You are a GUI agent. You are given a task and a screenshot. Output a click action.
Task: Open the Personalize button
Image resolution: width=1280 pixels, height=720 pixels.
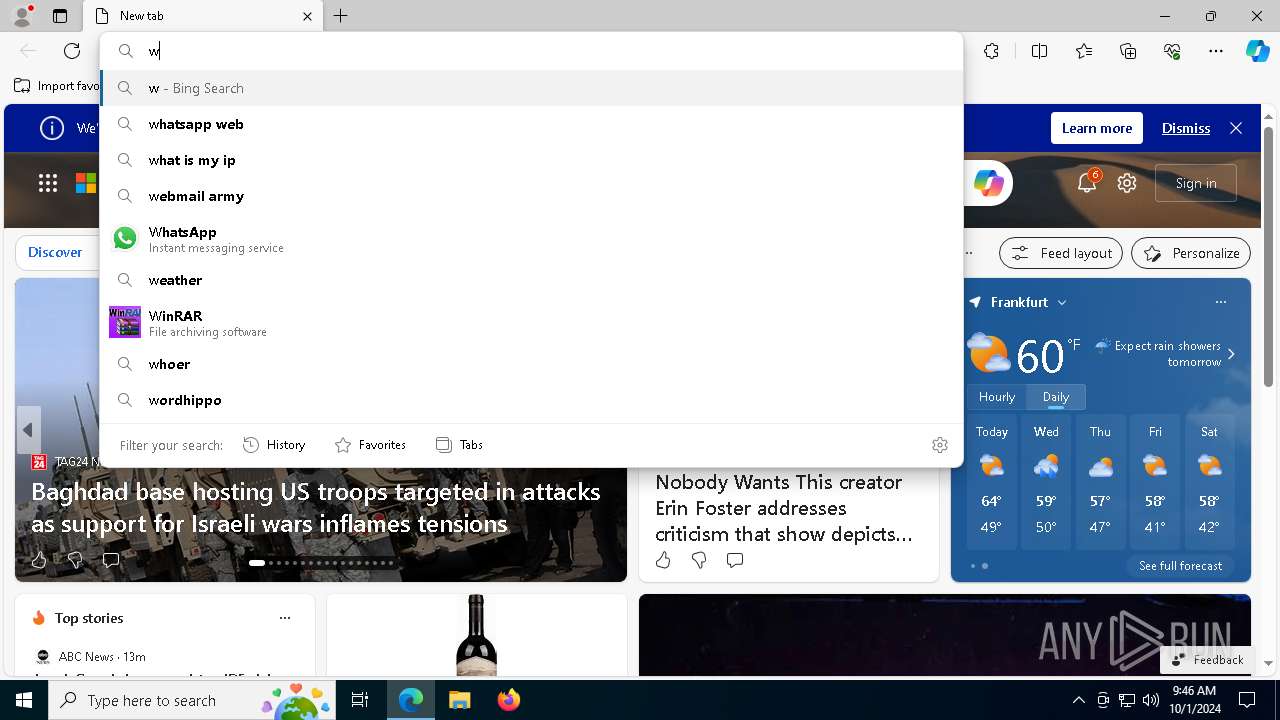(x=1191, y=253)
